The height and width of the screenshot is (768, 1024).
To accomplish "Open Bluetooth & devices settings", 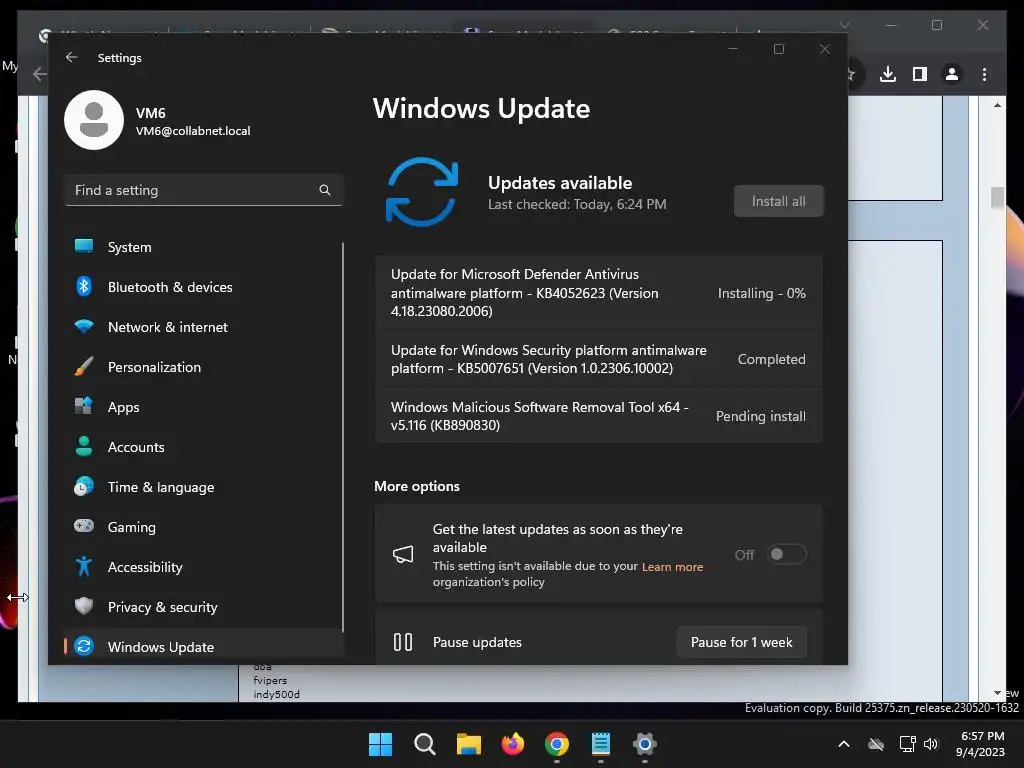I will (x=203, y=287).
